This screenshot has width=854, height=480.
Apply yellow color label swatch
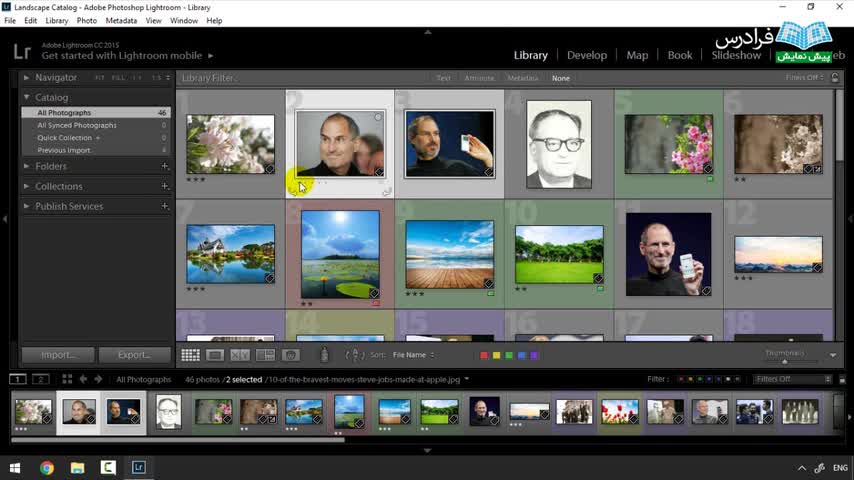point(496,355)
